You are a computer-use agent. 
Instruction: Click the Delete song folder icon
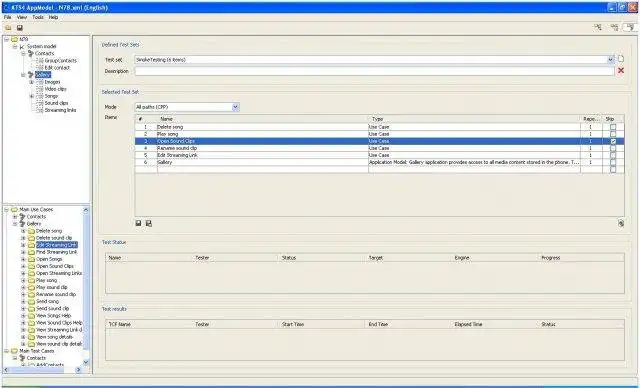click(x=31, y=231)
